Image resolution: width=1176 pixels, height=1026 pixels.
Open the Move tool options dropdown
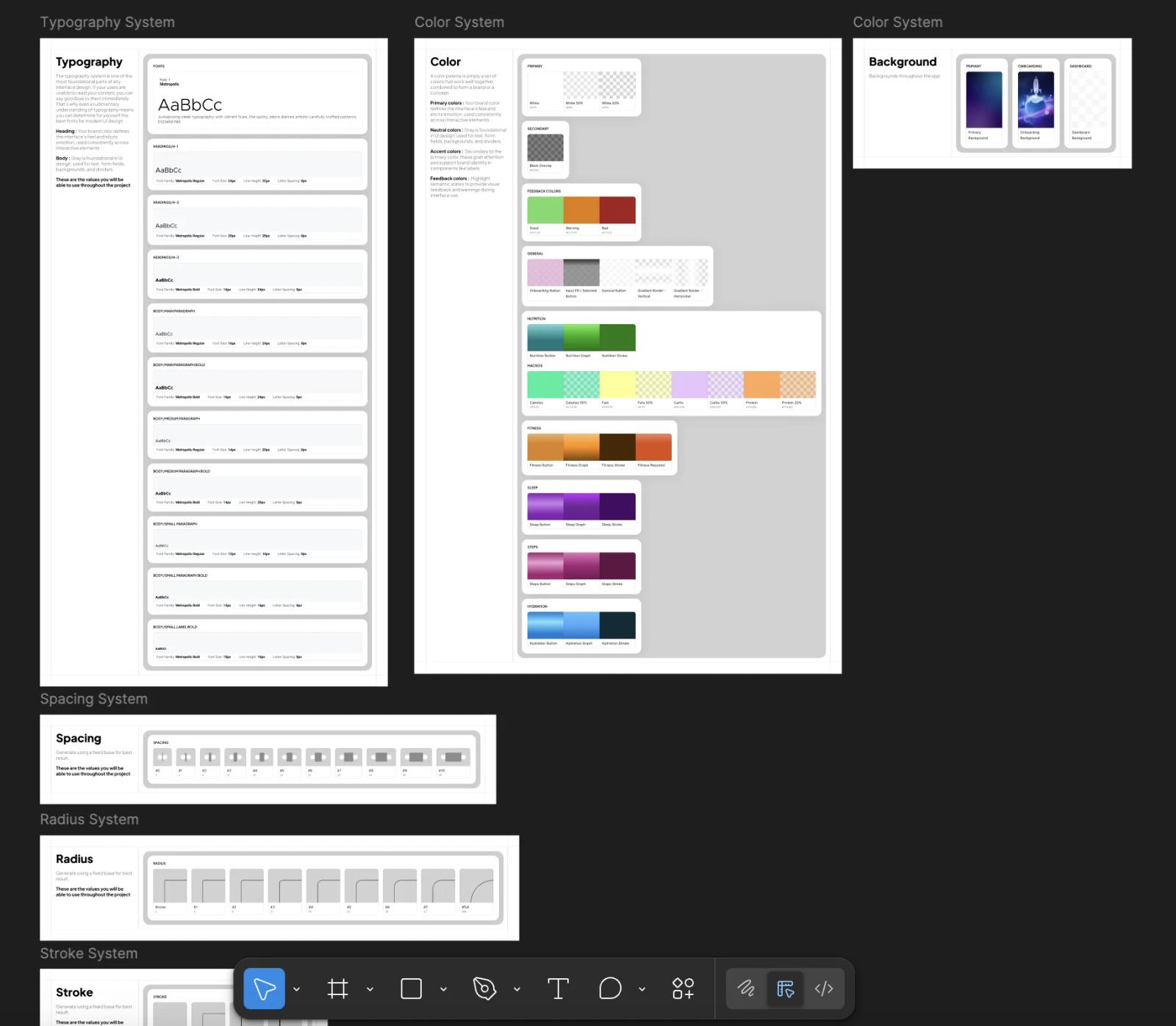click(x=296, y=989)
